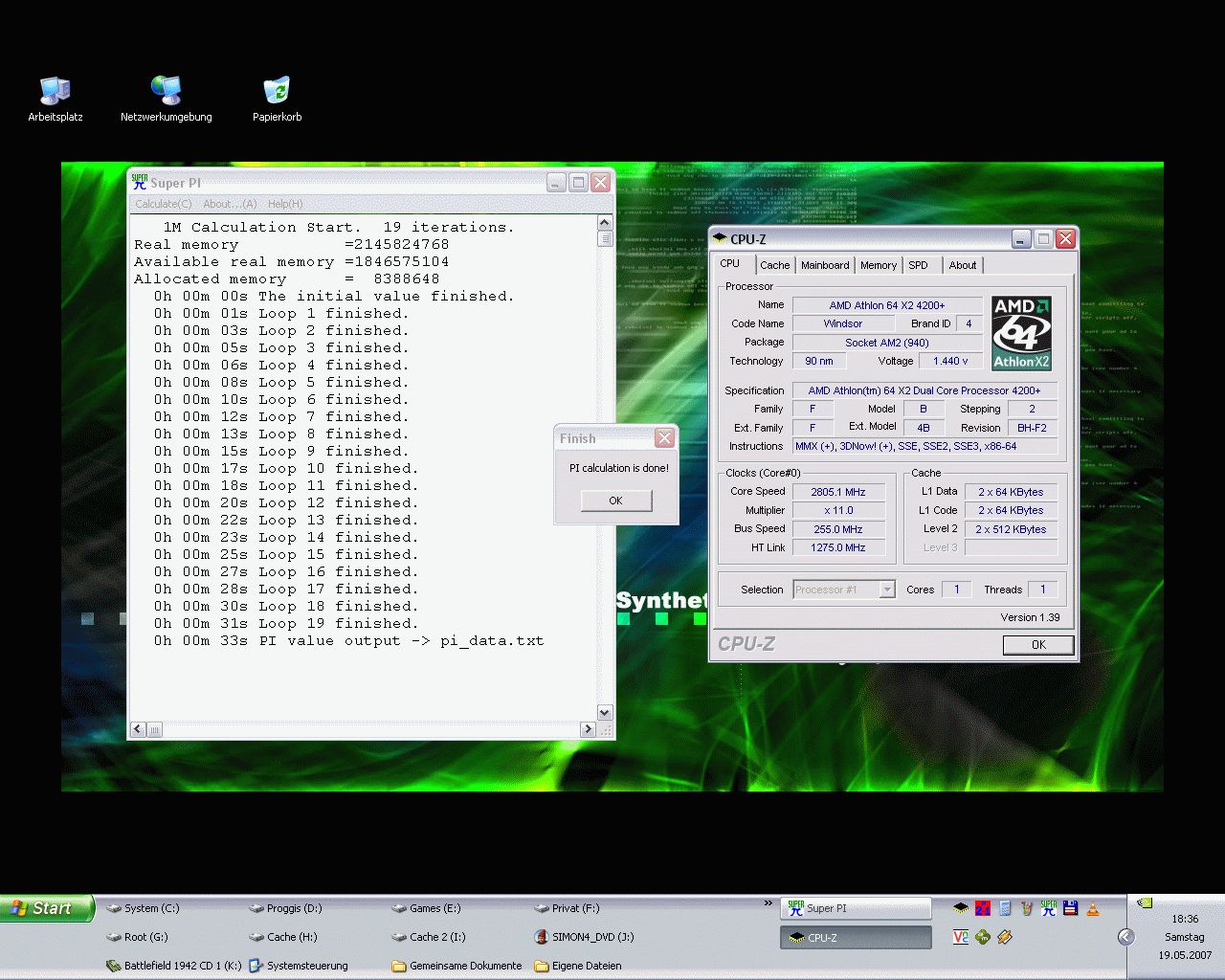Switch to Mainboard tab in CPU-Z
1225x980 pixels.
point(825,265)
